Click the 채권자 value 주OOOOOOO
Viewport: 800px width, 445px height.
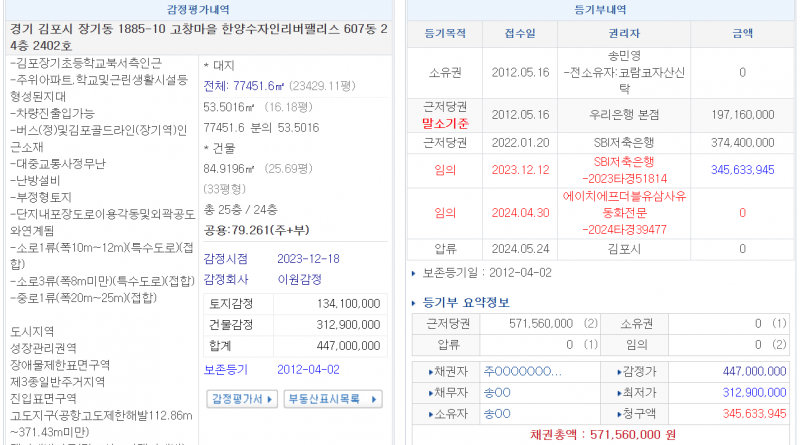click(x=522, y=370)
